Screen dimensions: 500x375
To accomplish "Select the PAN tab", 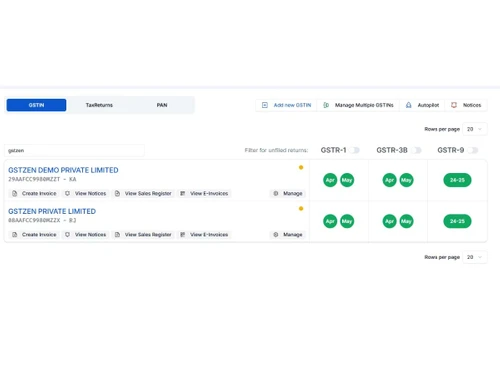I will (162, 105).
